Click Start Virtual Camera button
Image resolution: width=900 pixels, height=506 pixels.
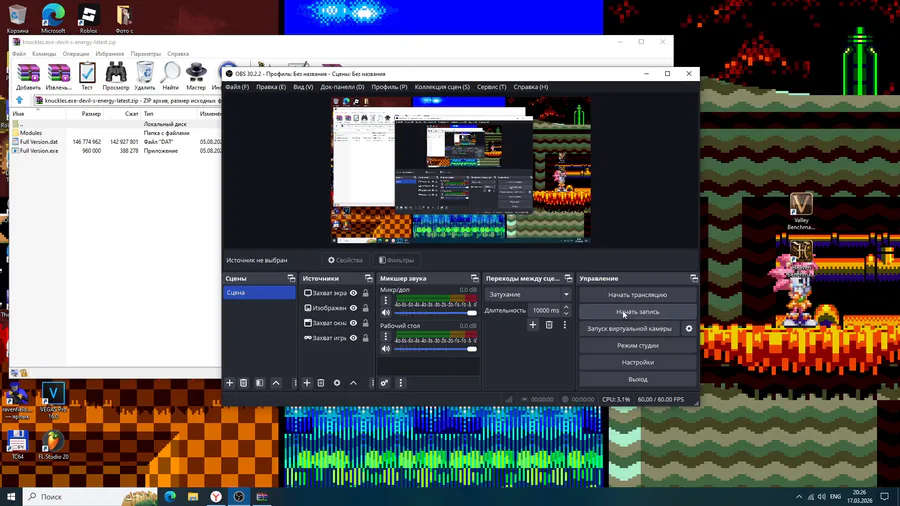629,329
